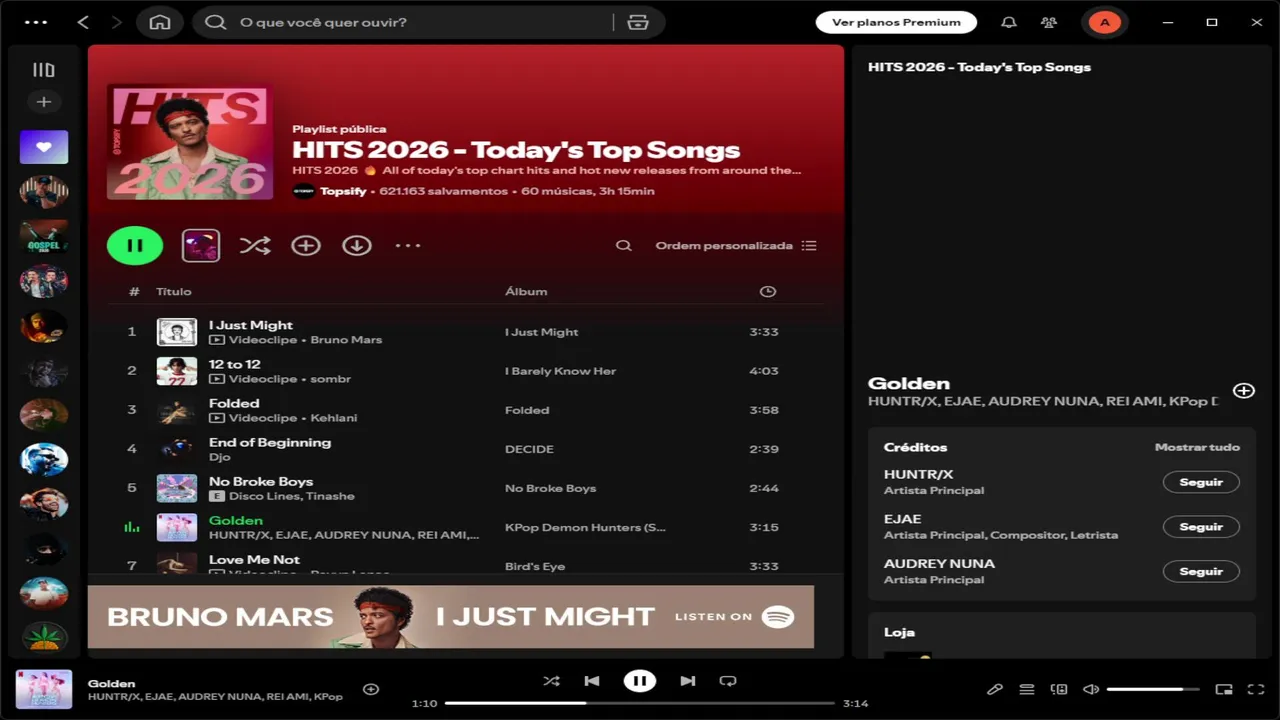This screenshot has height=720, width=1280.
Task: Open the user profile avatar 'A'
Action: 1104,22
